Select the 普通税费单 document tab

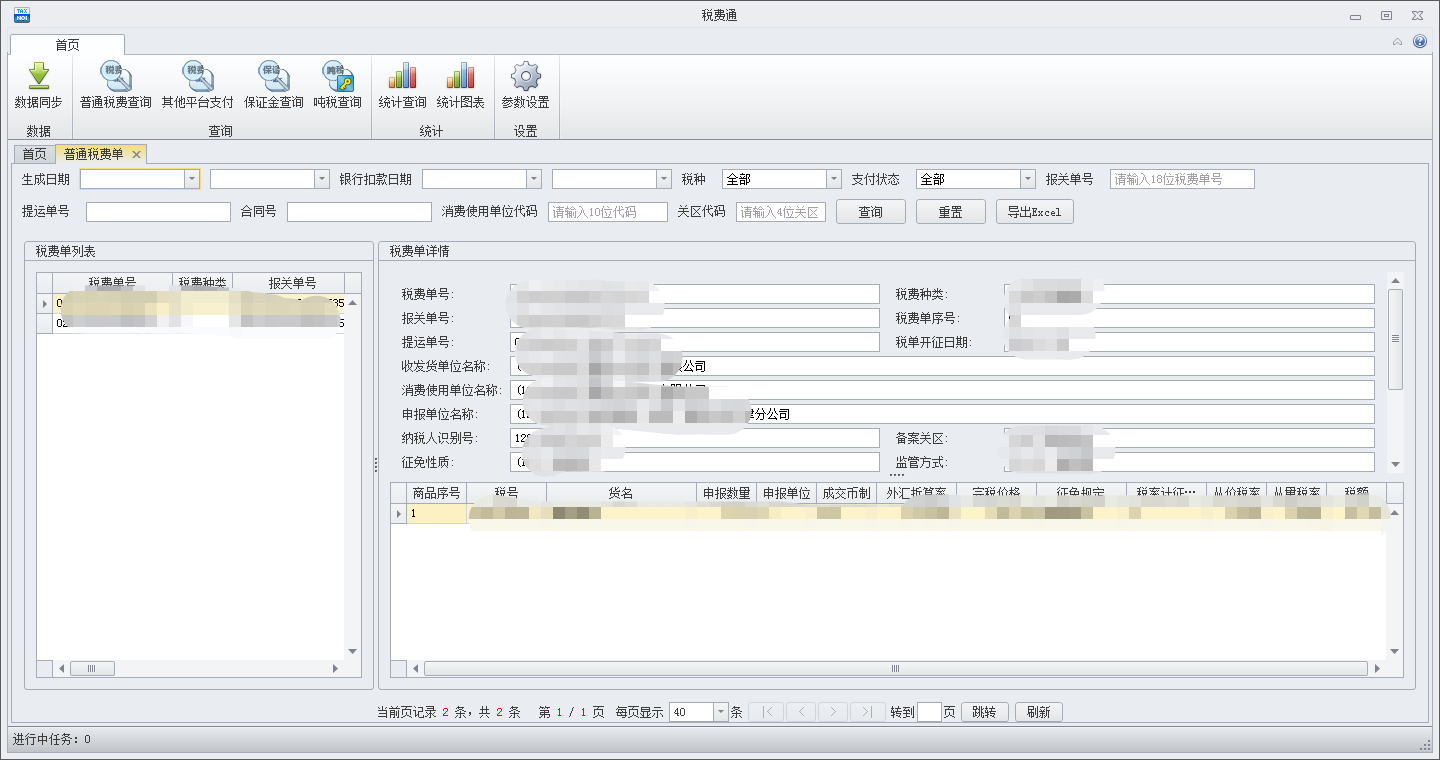click(x=93, y=154)
